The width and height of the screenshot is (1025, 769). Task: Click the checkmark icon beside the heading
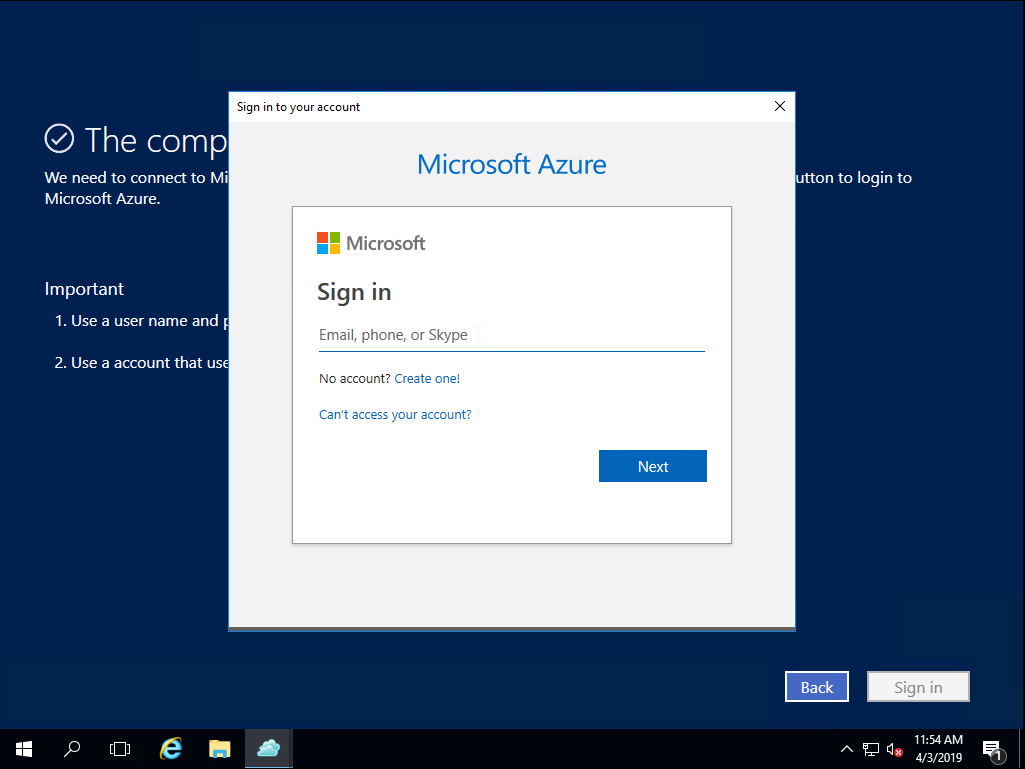[60, 139]
